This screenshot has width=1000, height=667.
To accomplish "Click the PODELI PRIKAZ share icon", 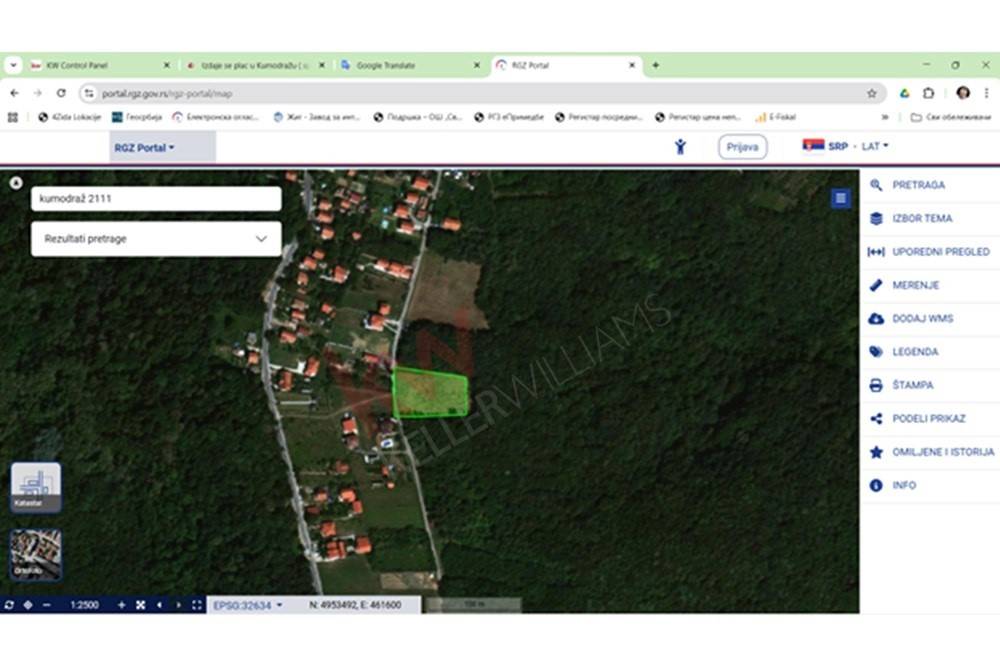I will [876, 418].
